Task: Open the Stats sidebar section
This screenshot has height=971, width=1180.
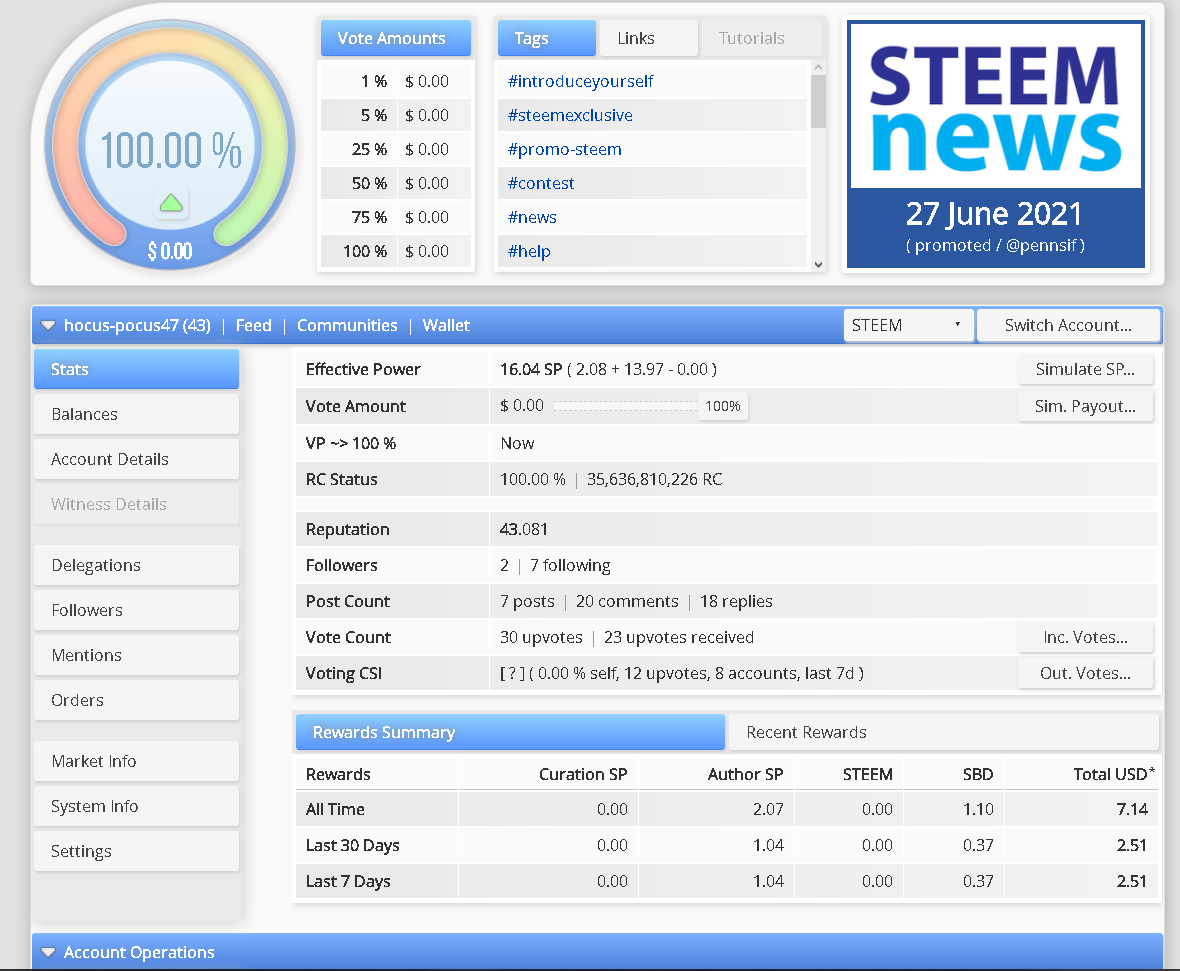Action: pos(136,369)
